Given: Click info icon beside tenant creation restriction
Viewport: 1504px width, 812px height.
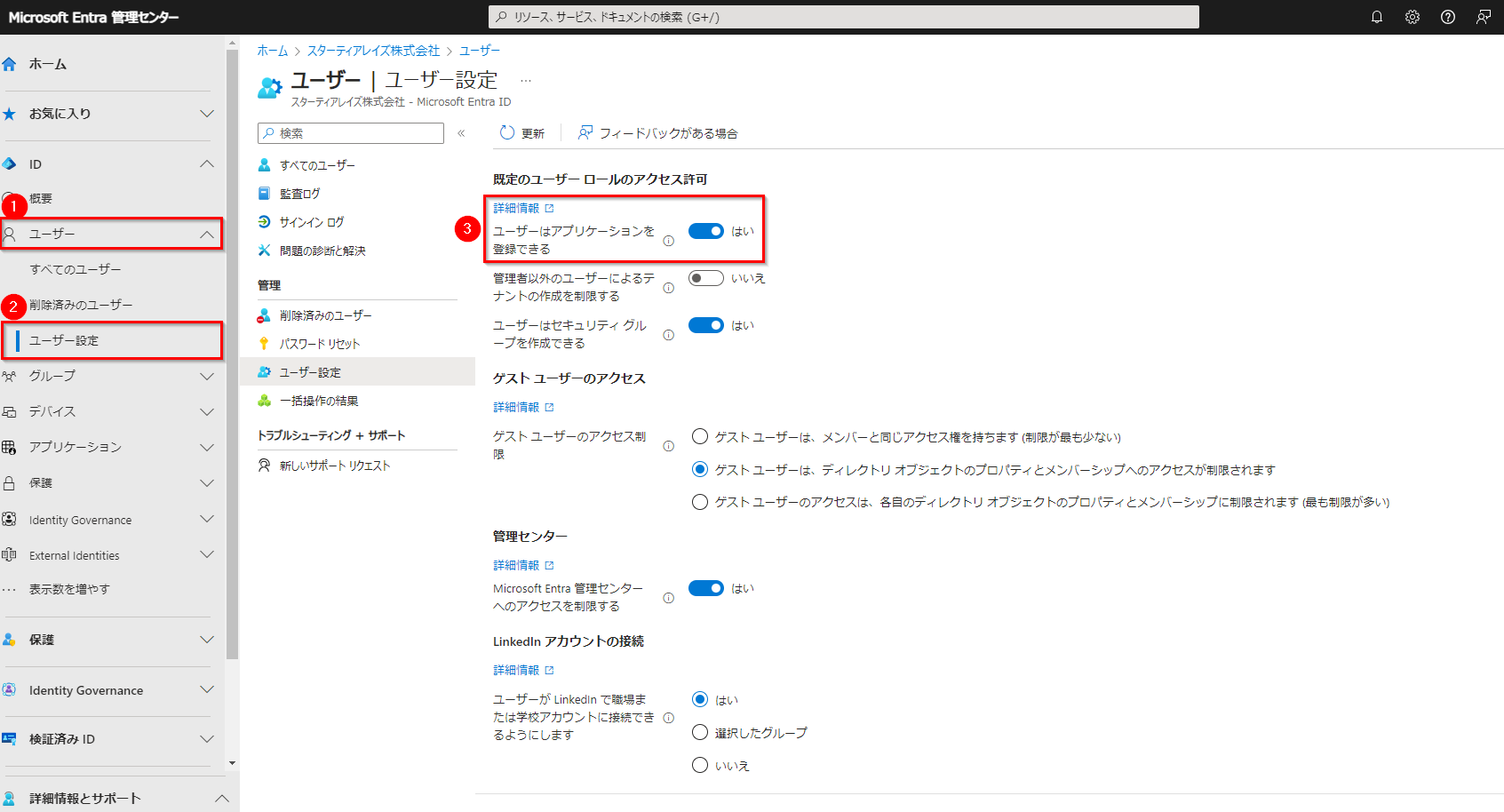Looking at the screenshot, I should 669,288.
